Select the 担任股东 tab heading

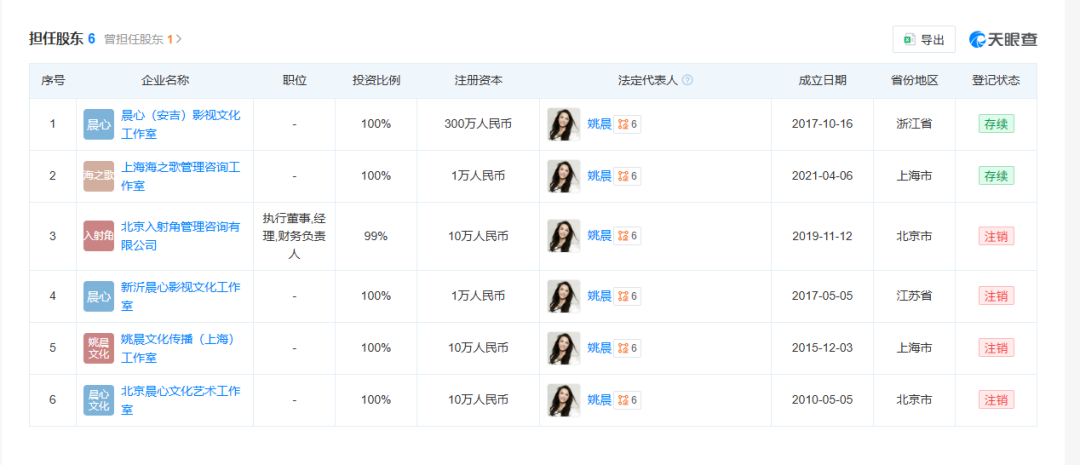(62, 39)
